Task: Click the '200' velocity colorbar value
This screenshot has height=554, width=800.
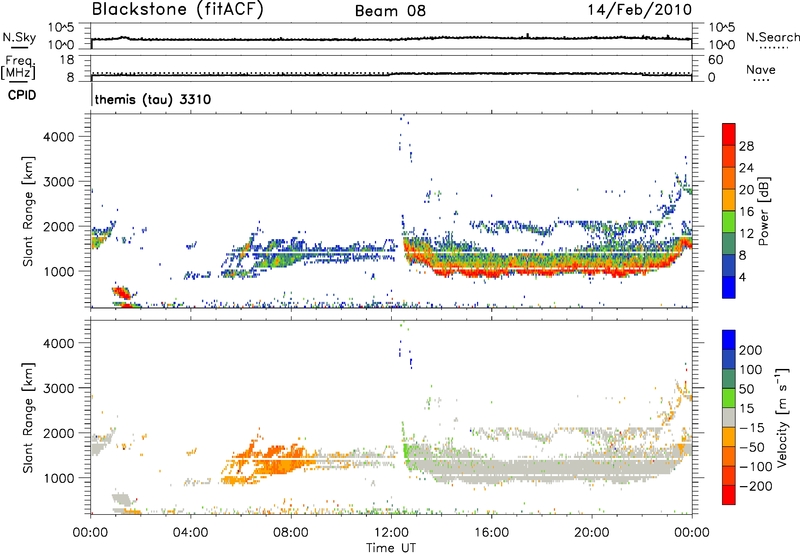Action: (x=751, y=350)
